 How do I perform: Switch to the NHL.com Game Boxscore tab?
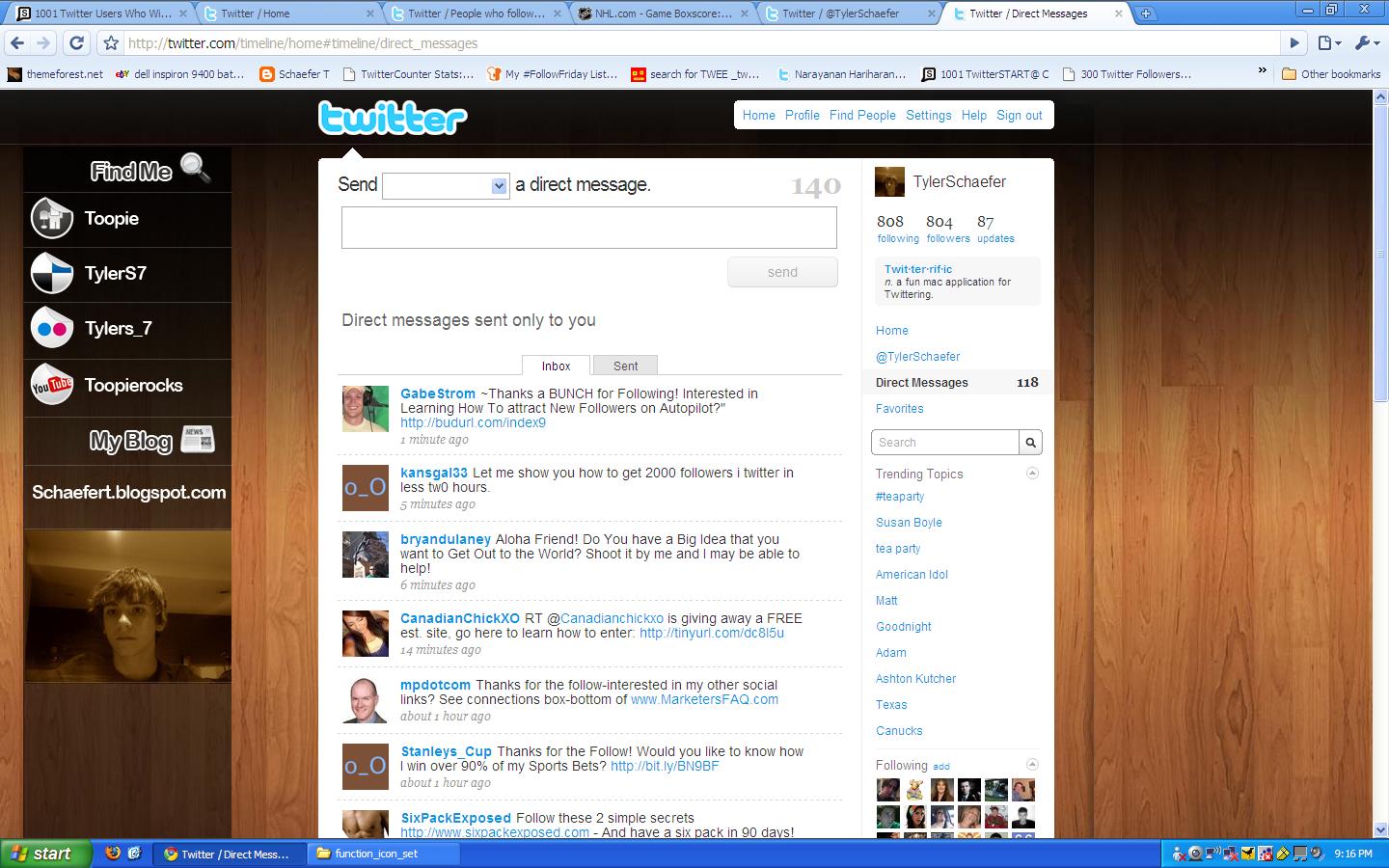pyautogui.click(x=661, y=14)
